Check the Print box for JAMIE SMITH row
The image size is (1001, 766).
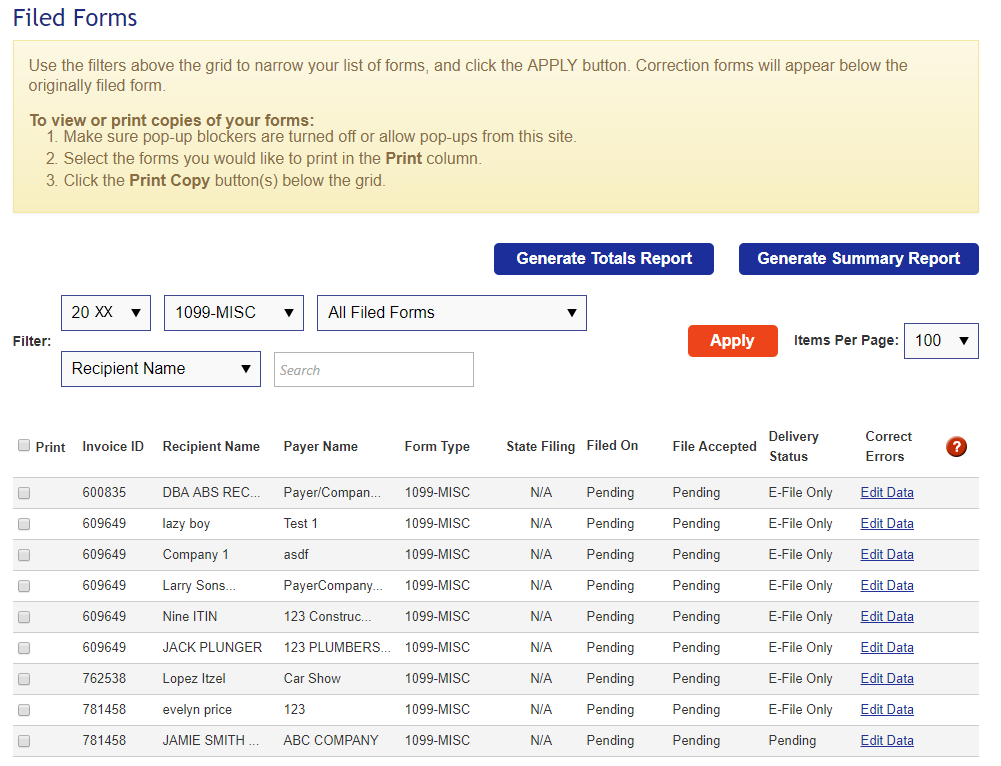click(24, 741)
